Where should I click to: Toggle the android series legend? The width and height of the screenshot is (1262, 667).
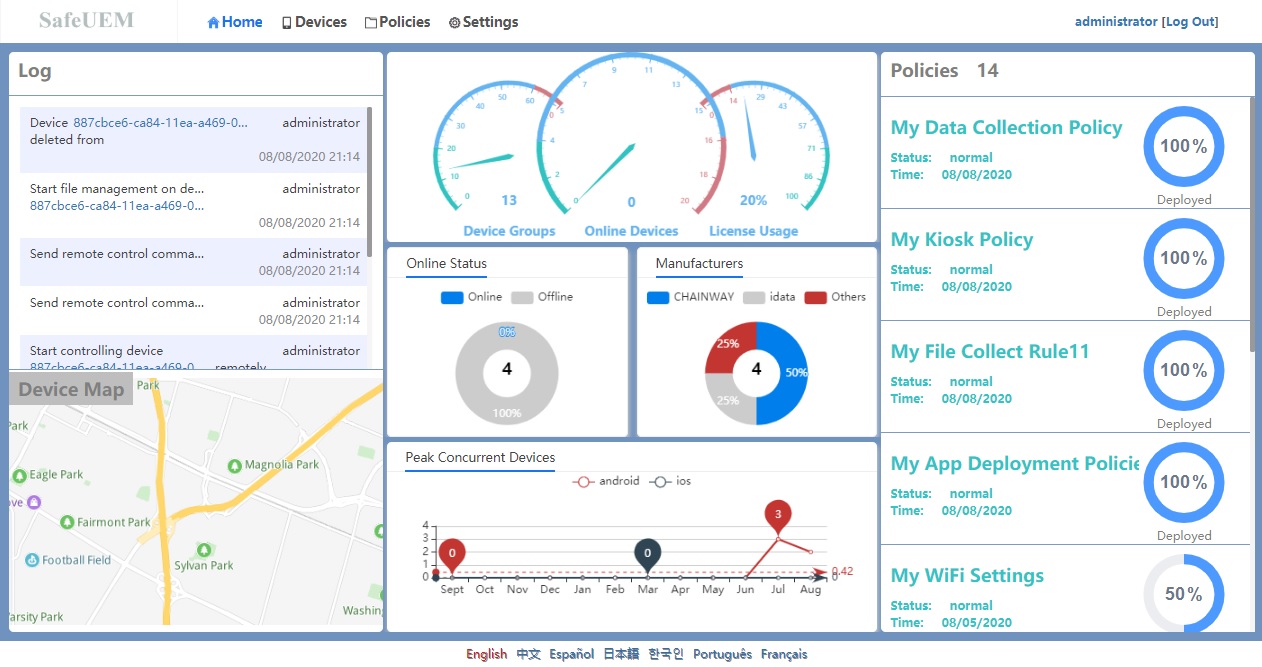605,481
